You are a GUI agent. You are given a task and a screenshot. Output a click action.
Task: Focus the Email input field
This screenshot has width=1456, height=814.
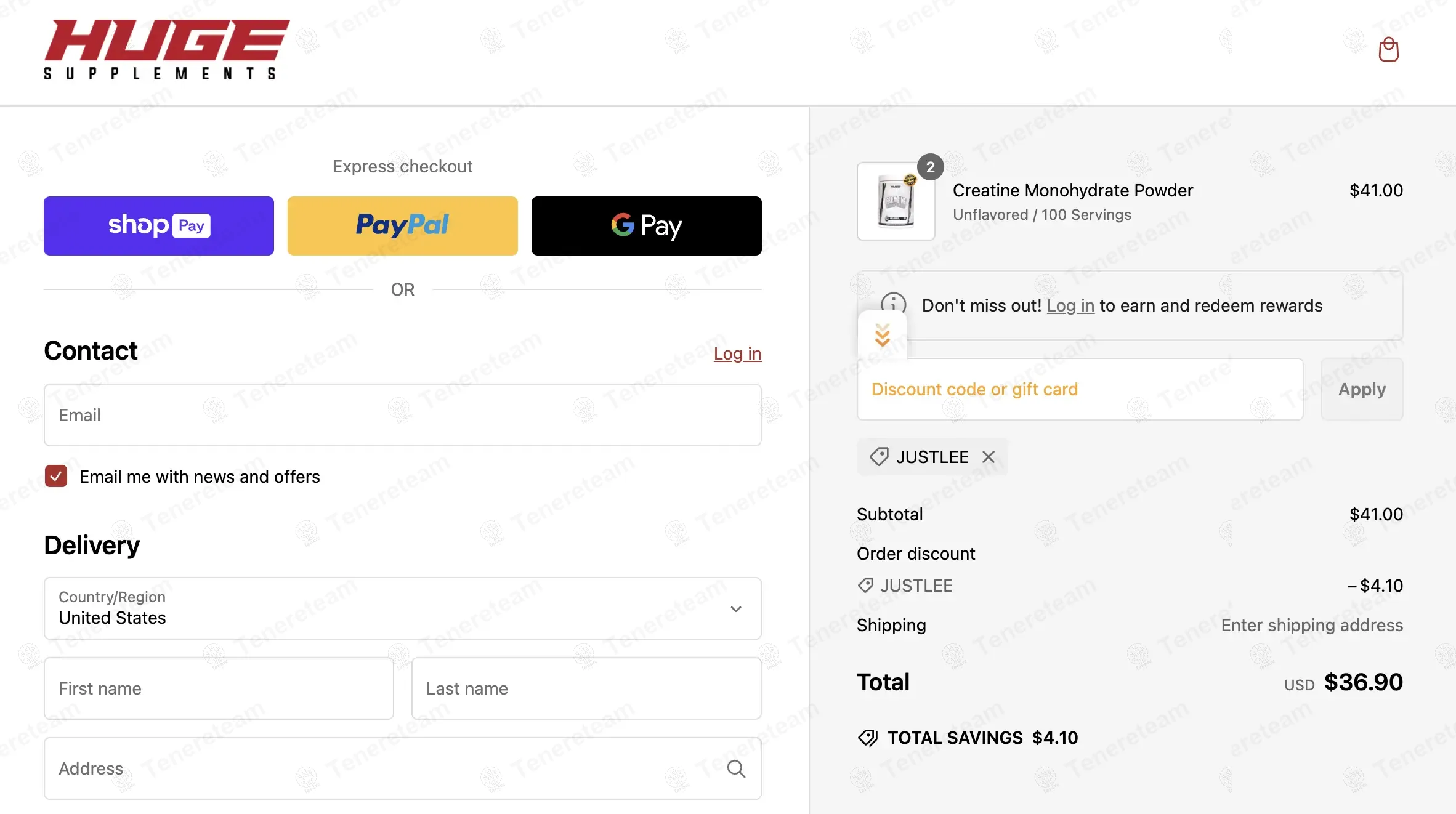(x=403, y=415)
